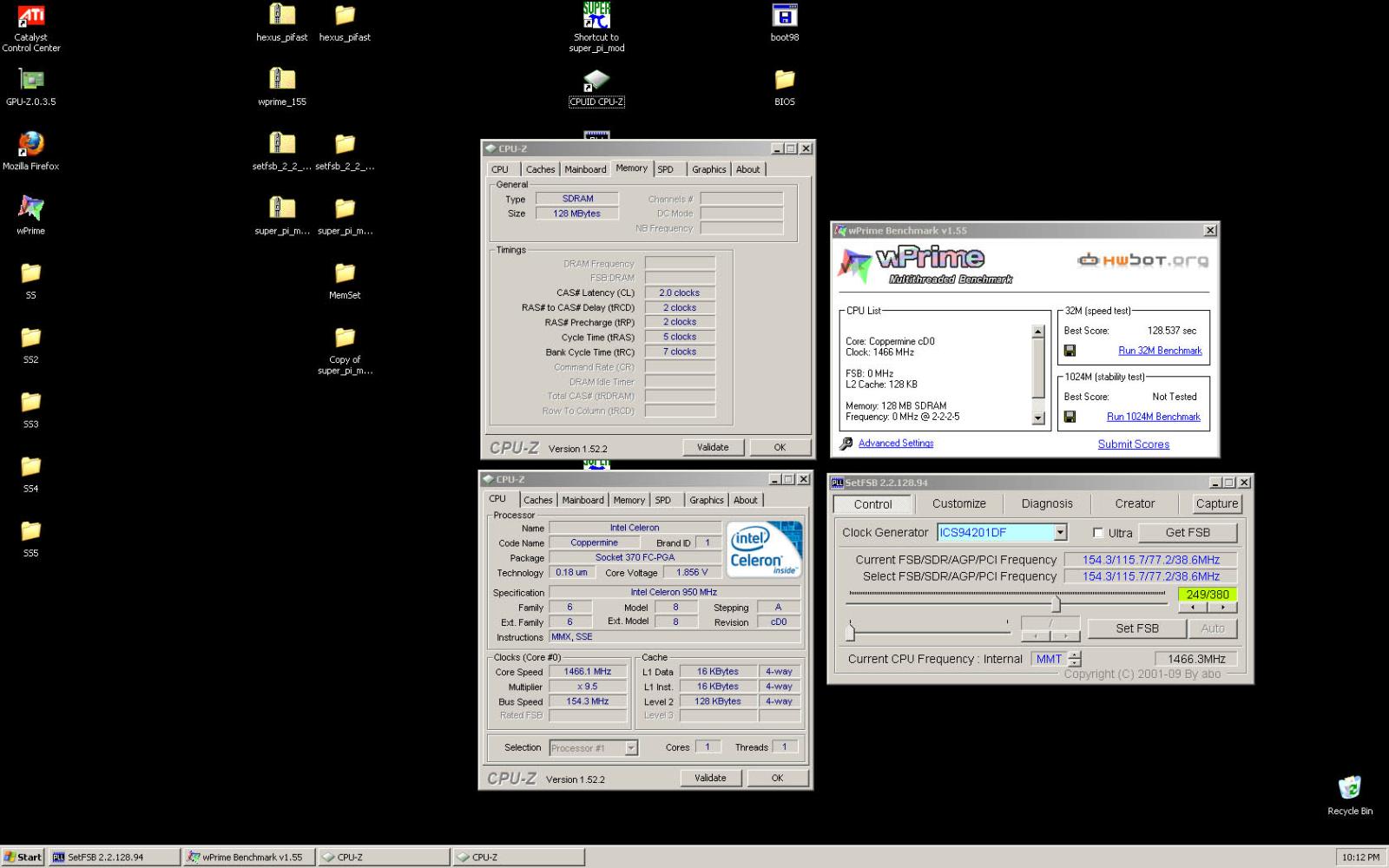Image resolution: width=1389 pixels, height=868 pixels.
Task: Click the up arrow of the CPU List scrollbar
Action: (x=1037, y=332)
